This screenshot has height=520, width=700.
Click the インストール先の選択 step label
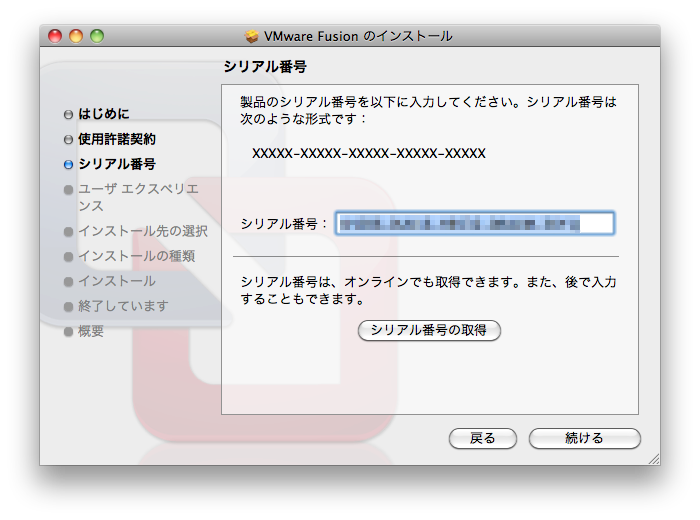pos(143,231)
